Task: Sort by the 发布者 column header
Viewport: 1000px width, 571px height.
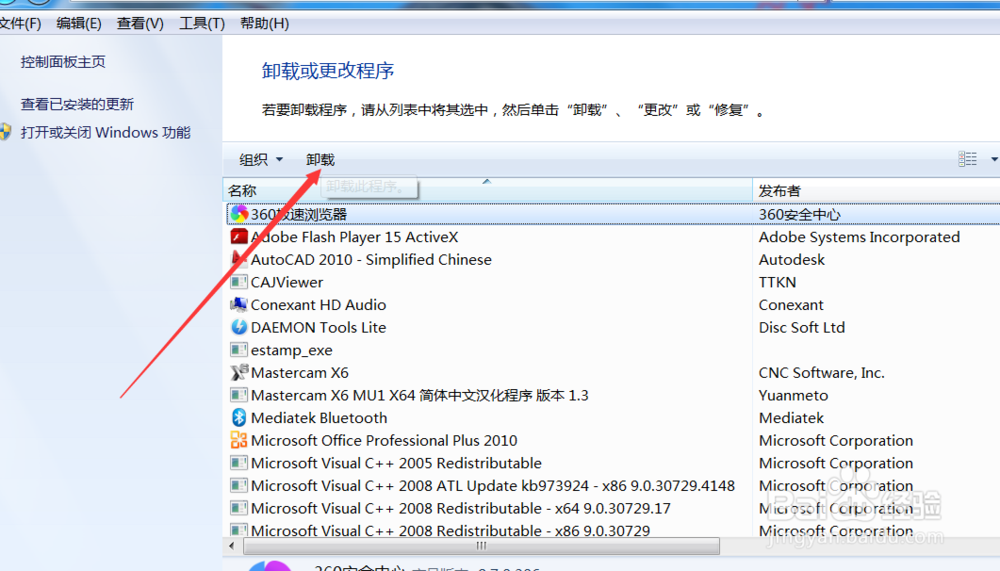Action: point(876,191)
